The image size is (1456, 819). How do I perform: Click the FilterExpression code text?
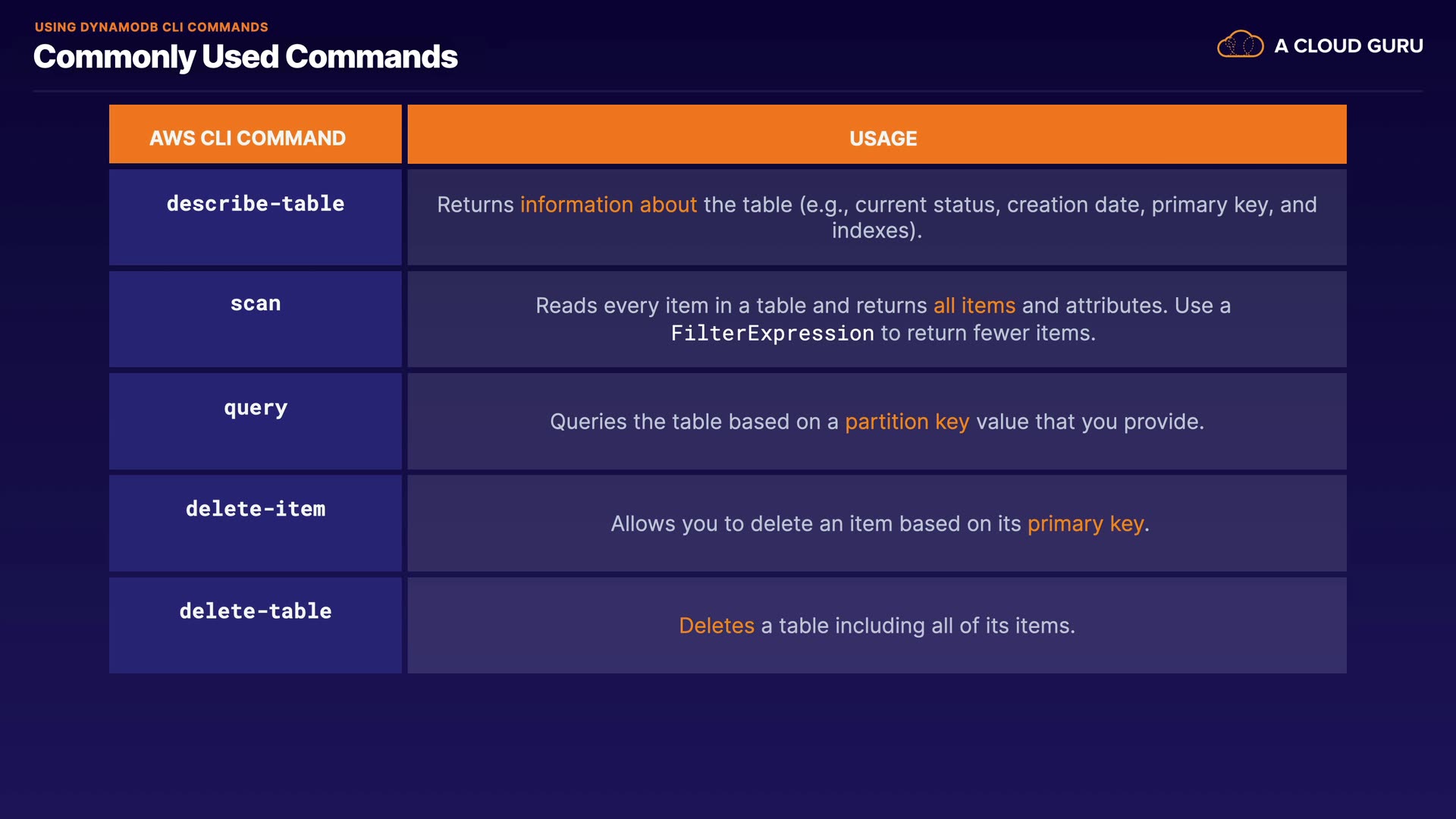pyautogui.click(x=772, y=334)
